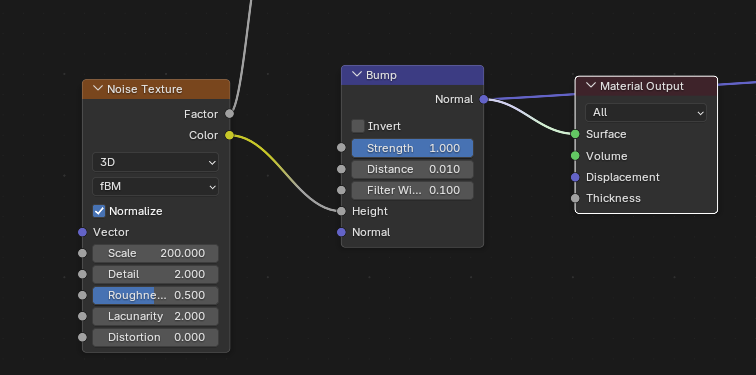The image size is (756, 375).
Task: Click the Filter Width input socket
Action: click(x=341, y=190)
